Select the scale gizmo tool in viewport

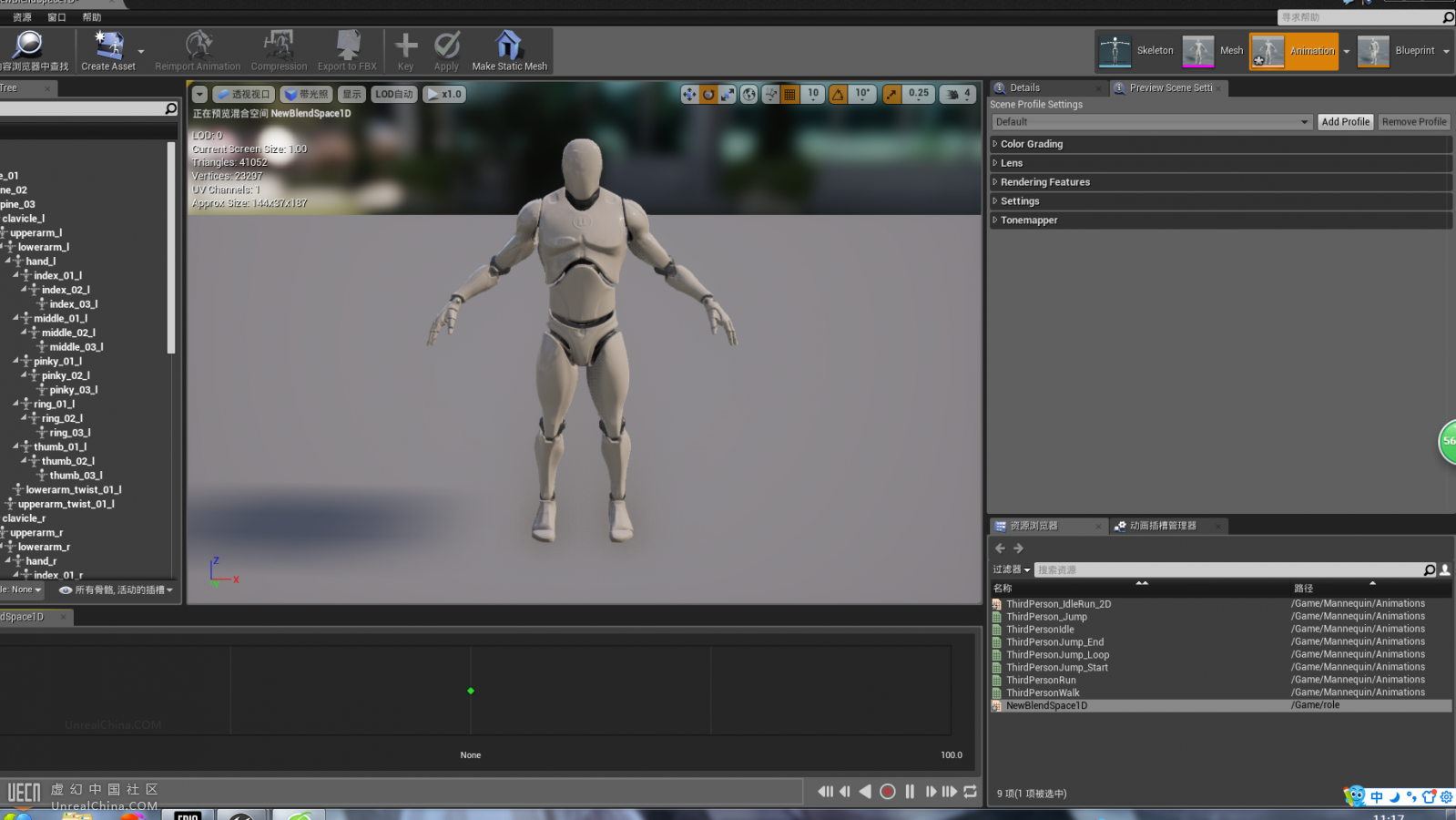pos(728,94)
